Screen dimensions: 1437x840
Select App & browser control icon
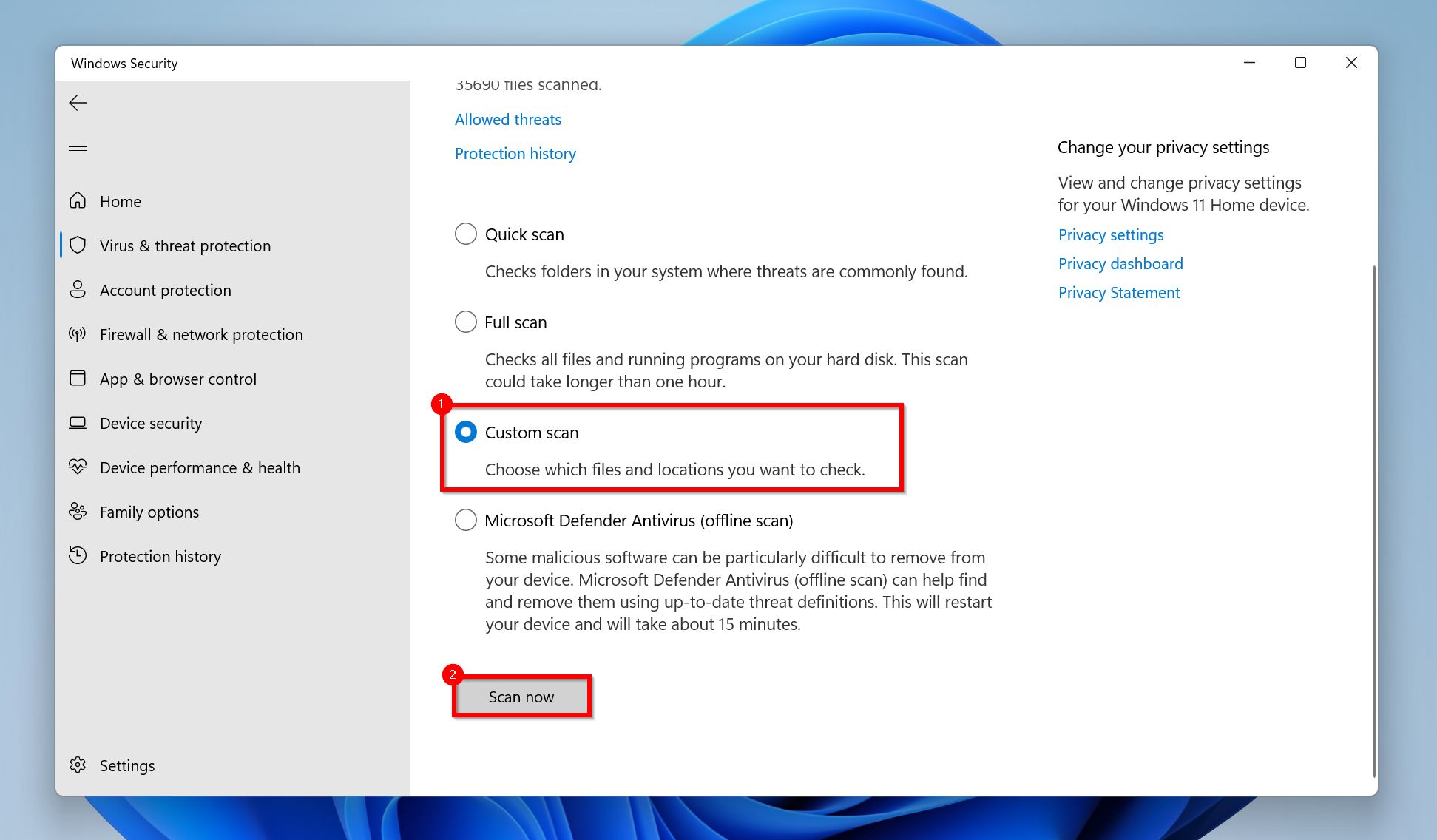coord(78,378)
